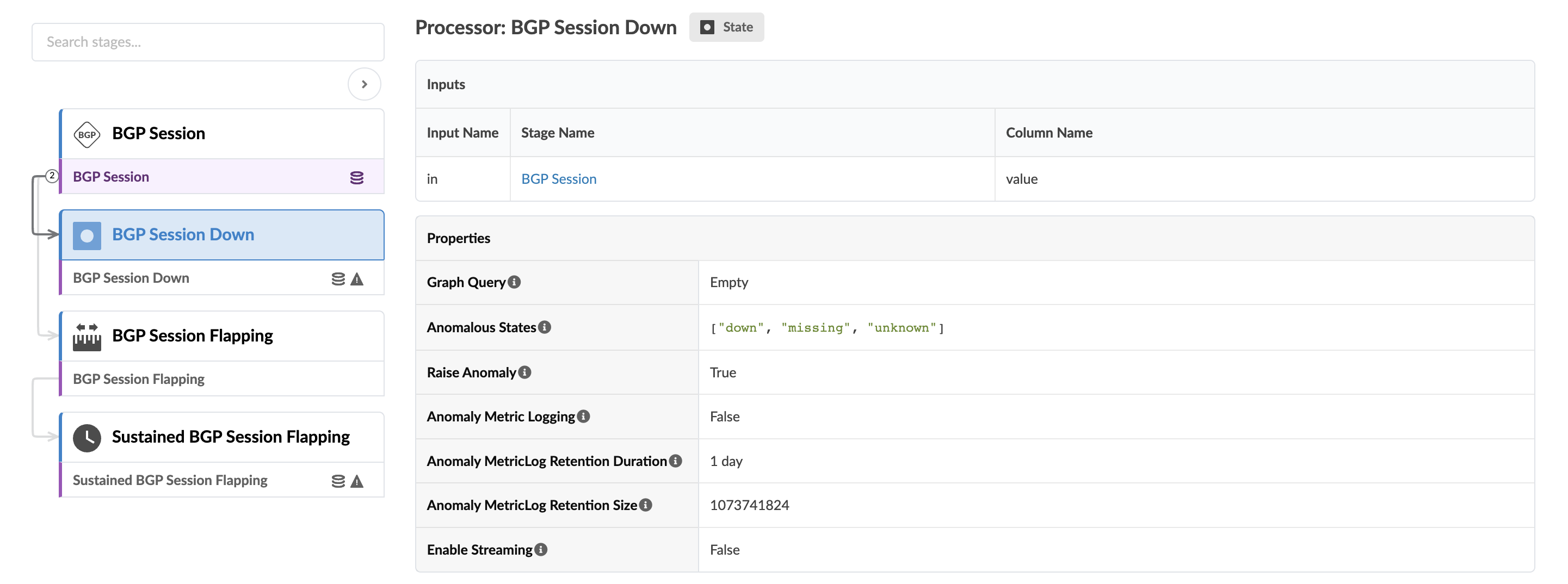Screen dimensions: 1568x584
Task: Click the database icon on Sustained BGP Session Flapping stage
Action: pyautogui.click(x=338, y=481)
